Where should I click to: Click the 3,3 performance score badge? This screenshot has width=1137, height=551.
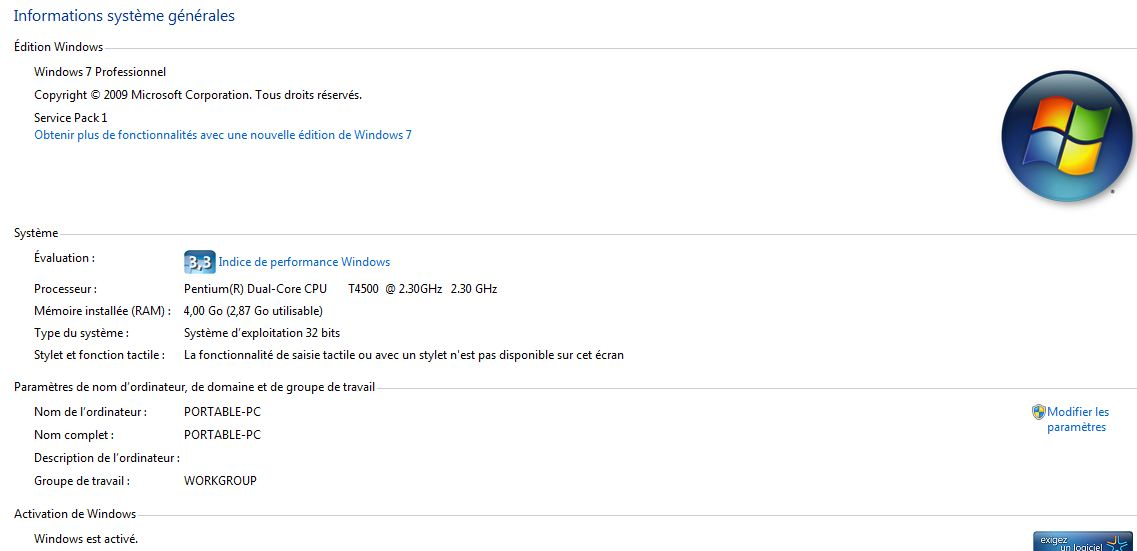[200, 262]
